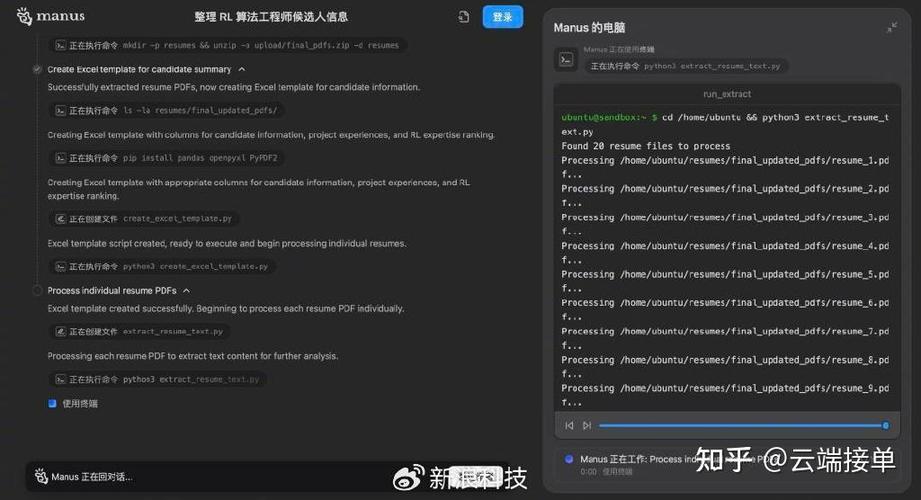Click the 'Manus 正在使用终端' label
Image resolution: width=921 pixels, height=500 pixels.
coord(619,49)
